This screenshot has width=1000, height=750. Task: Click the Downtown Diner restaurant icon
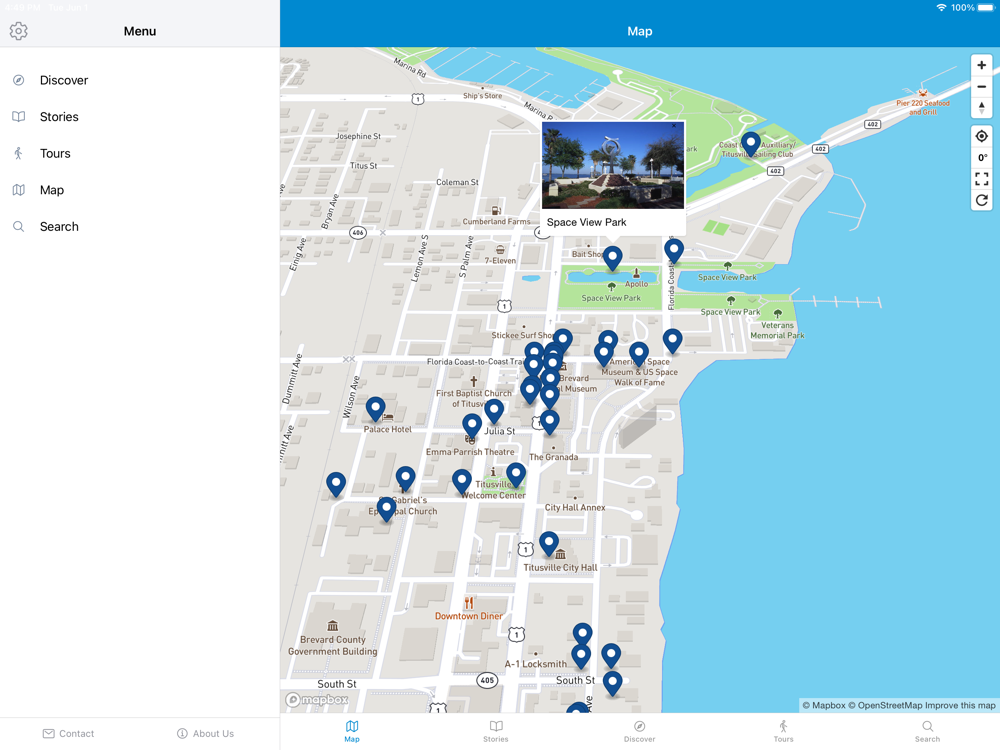pos(469,603)
